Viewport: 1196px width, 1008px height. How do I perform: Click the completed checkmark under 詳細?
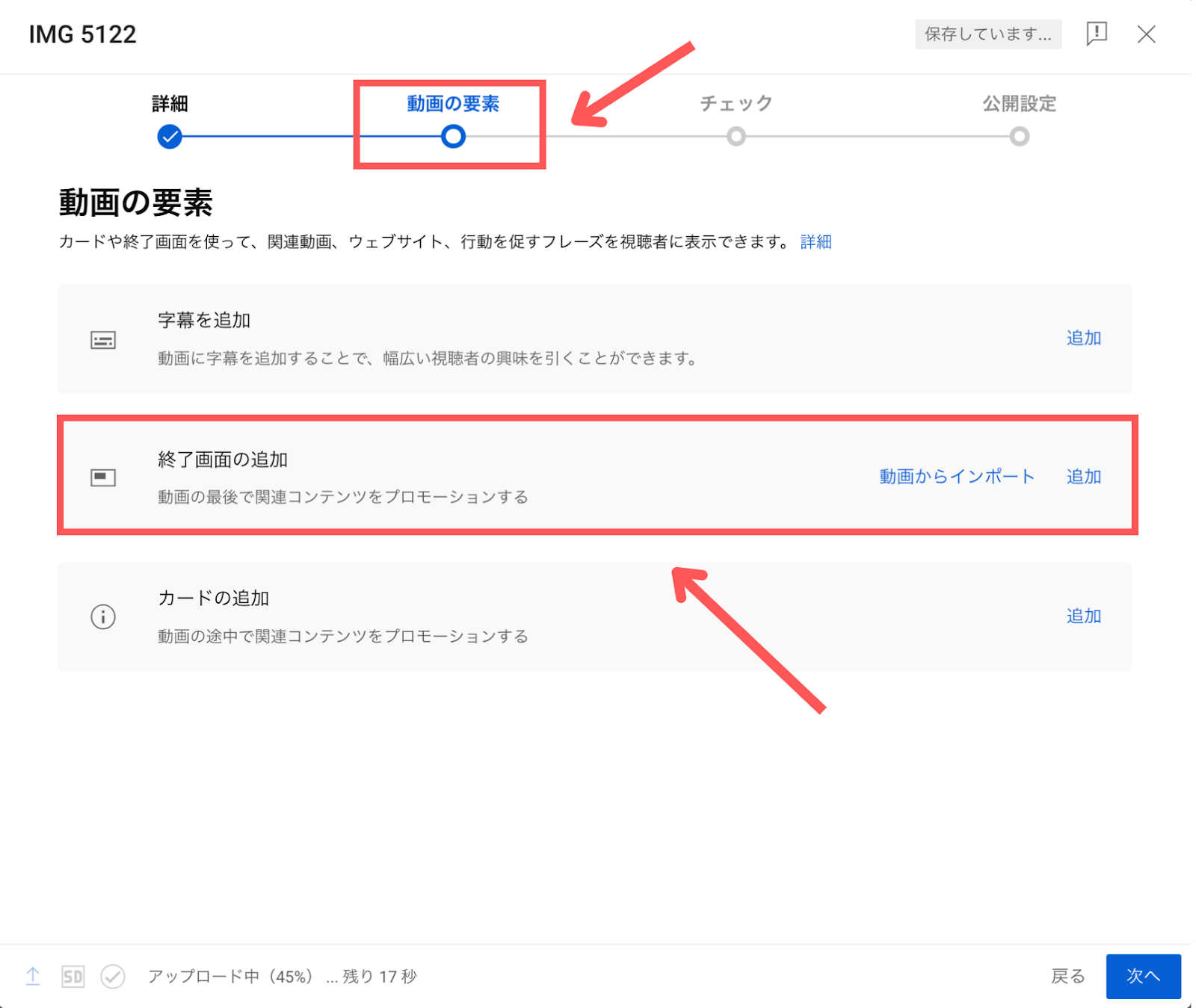pos(170,137)
